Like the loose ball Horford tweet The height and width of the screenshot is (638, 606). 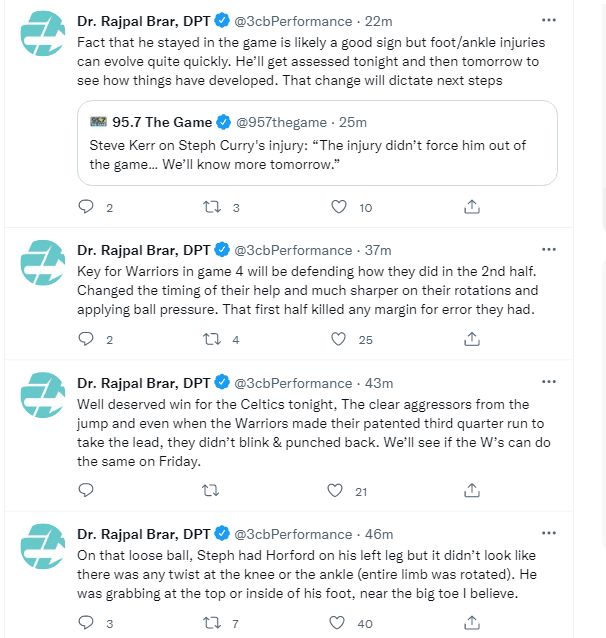[x=339, y=623]
